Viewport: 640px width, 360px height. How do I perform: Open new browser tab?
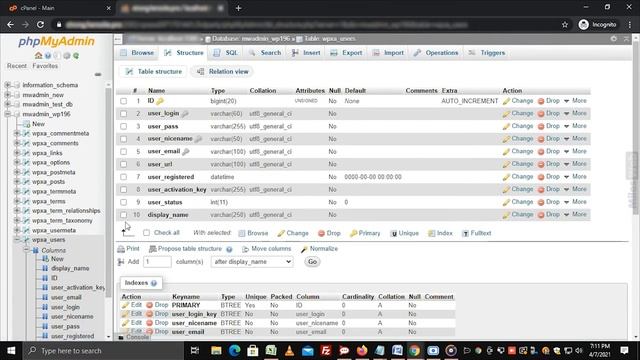tap(238, 8)
